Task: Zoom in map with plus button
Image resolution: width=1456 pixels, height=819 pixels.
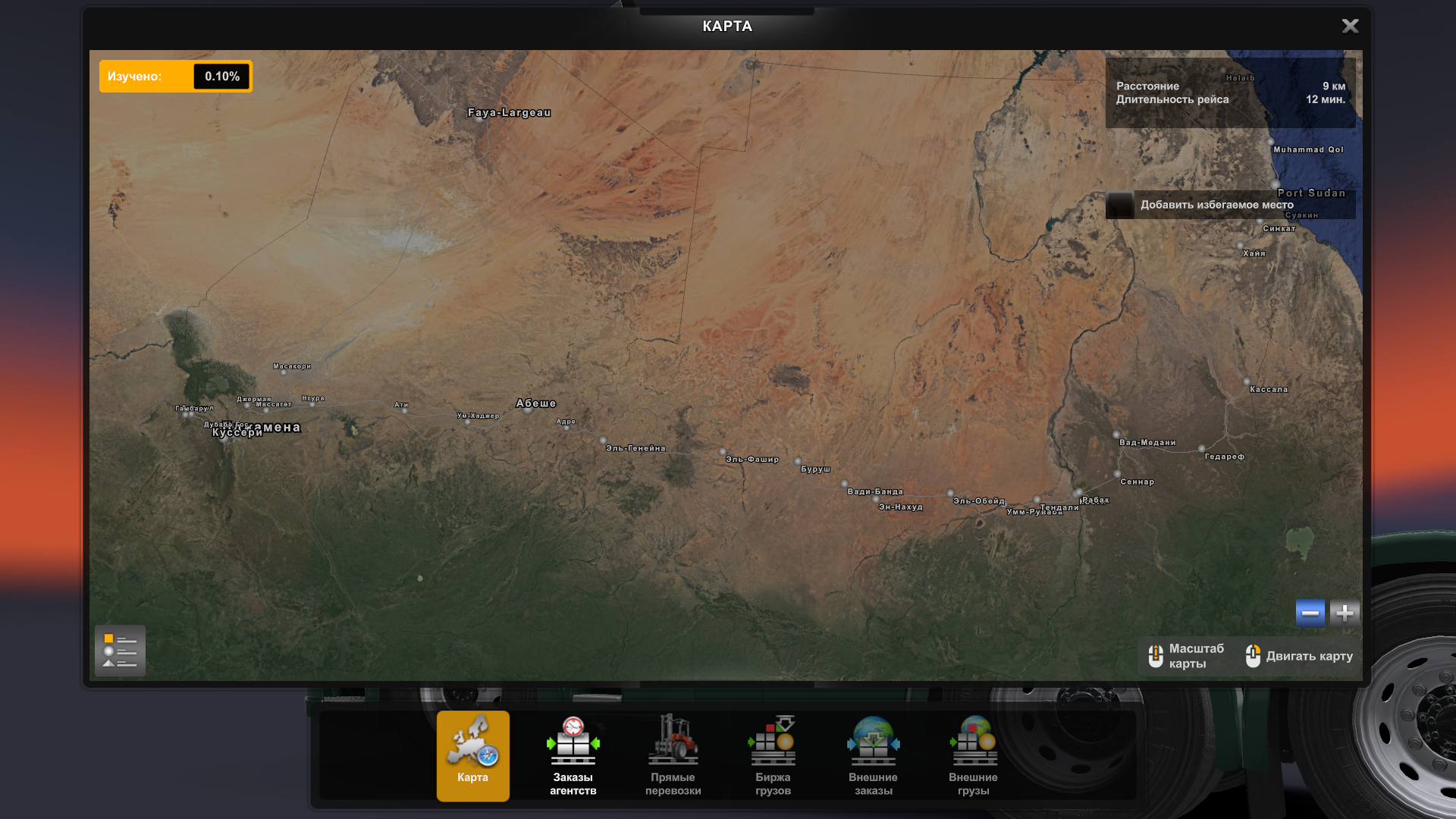Action: tap(1345, 613)
